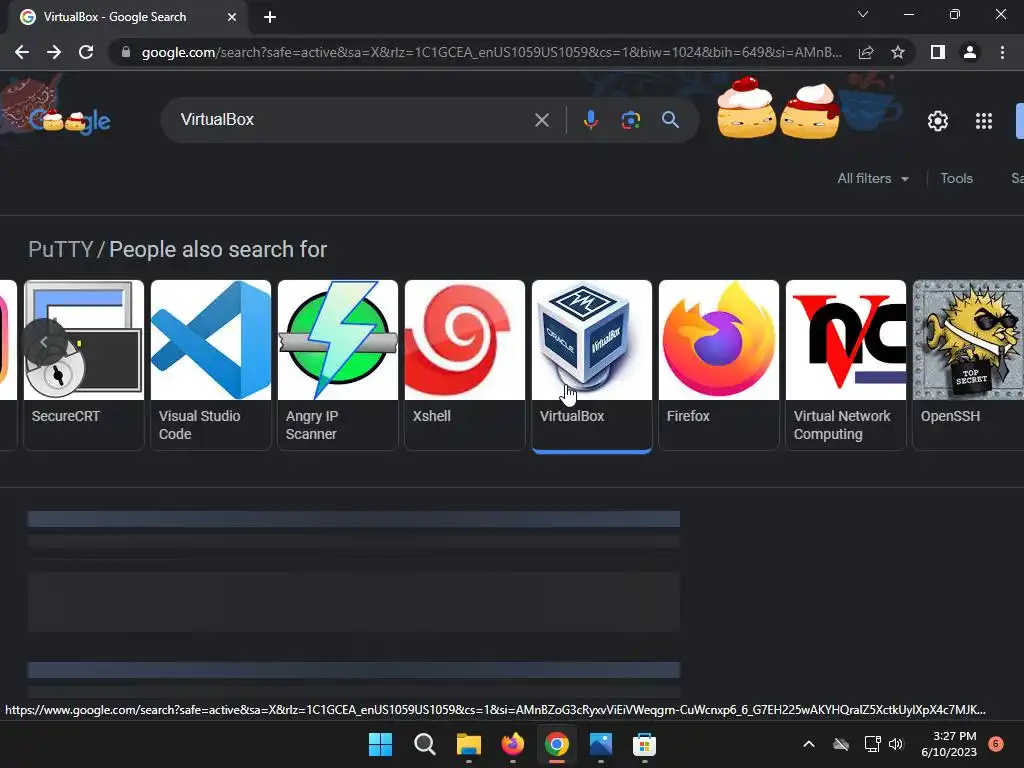Open the tab search chevron
The width and height of the screenshot is (1024, 768).
(x=863, y=14)
